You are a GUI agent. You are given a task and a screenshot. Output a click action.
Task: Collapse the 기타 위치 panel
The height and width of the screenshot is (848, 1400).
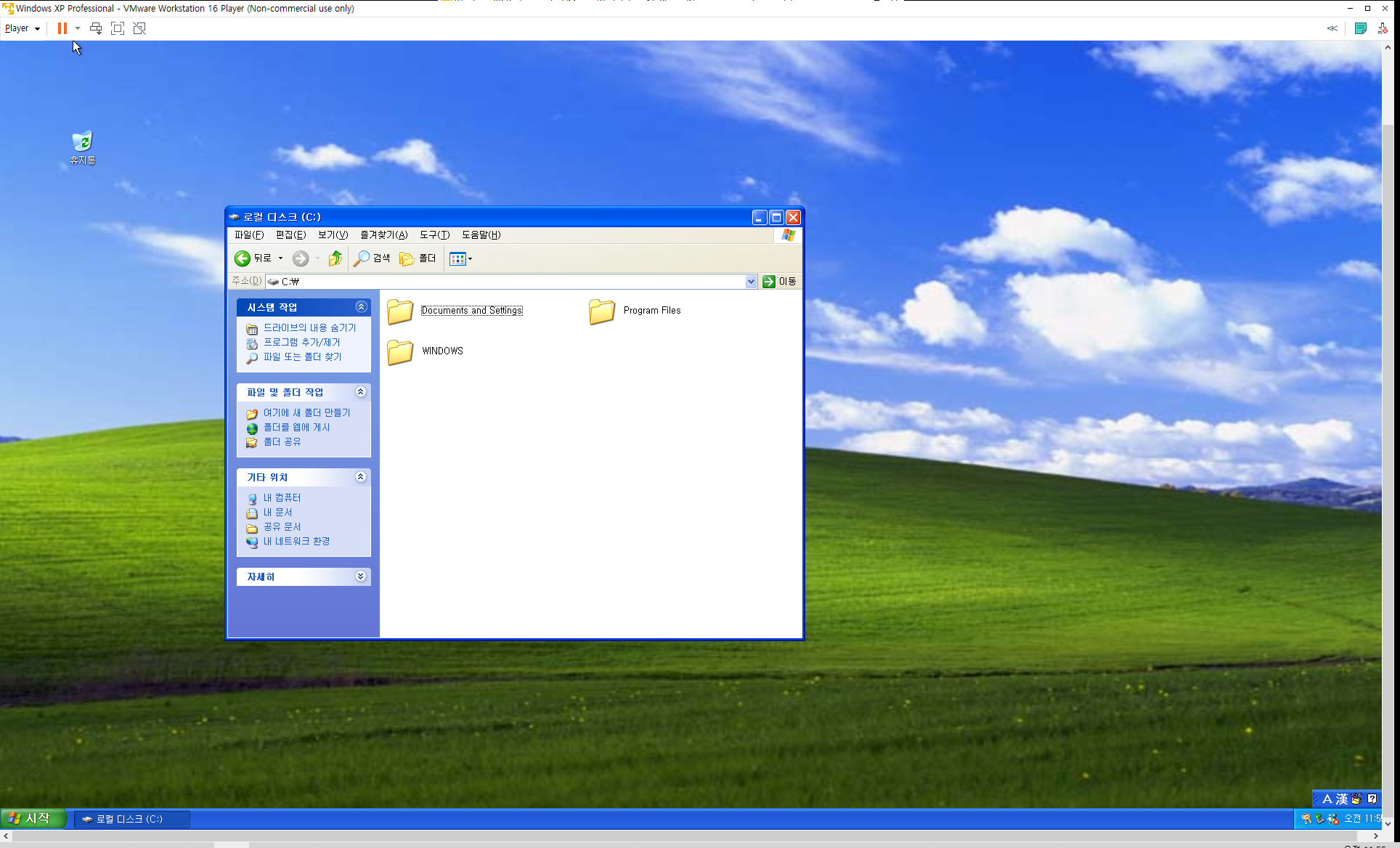coord(361,477)
